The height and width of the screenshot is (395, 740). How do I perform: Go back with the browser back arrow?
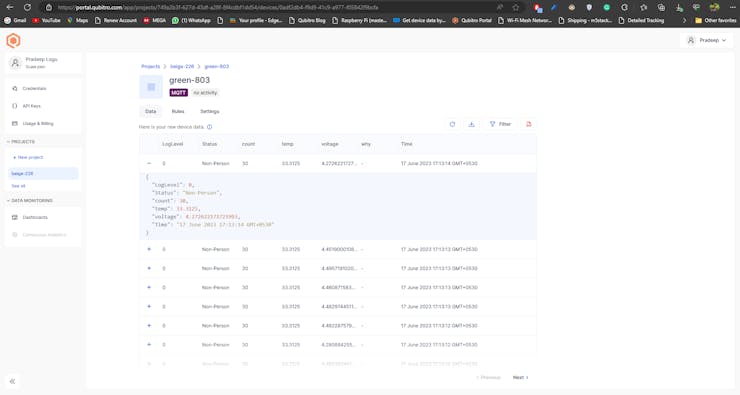(9, 8)
